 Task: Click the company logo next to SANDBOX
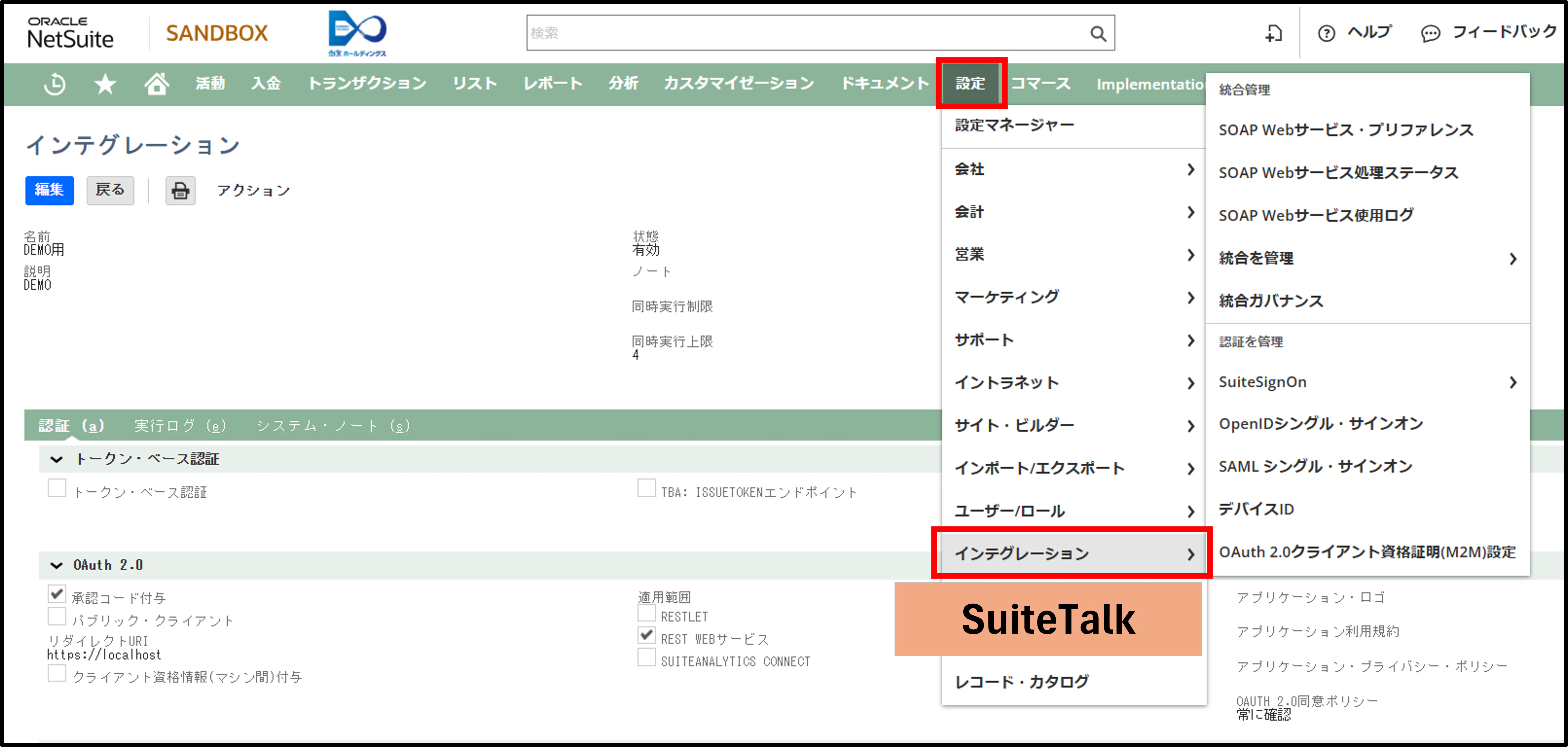click(357, 33)
